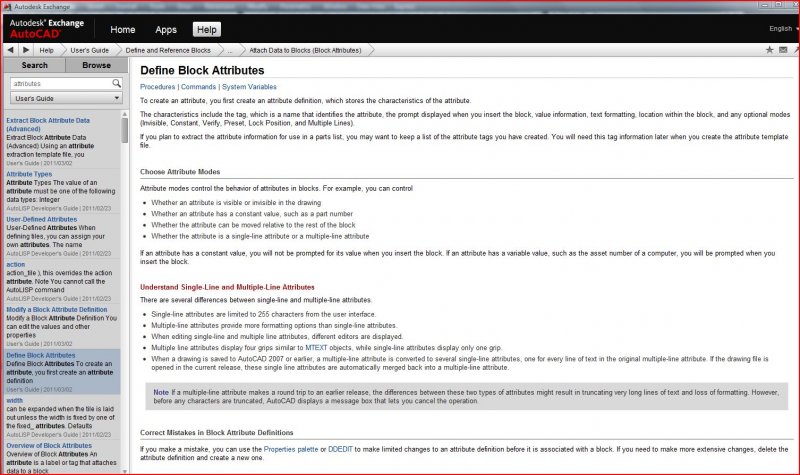Email this page using the envelope icon

[783, 50]
